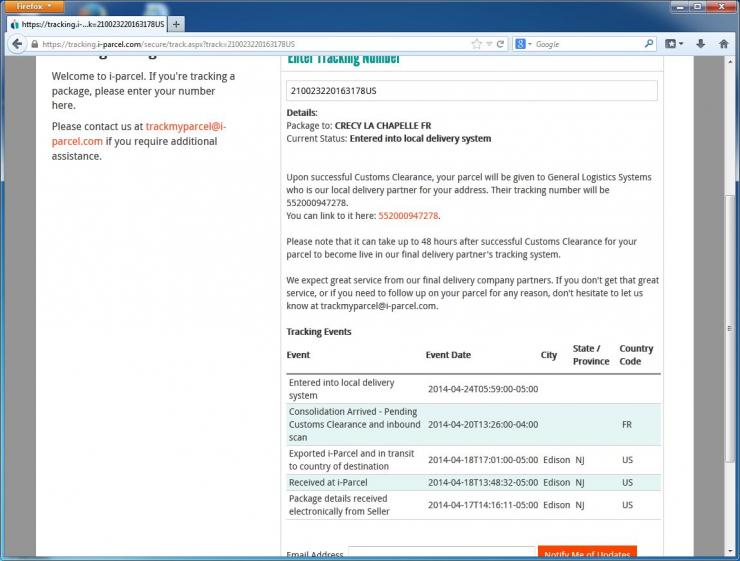Open the Firefox menu button
The height and width of the screenshot is (561, 740).
[34, 6]
